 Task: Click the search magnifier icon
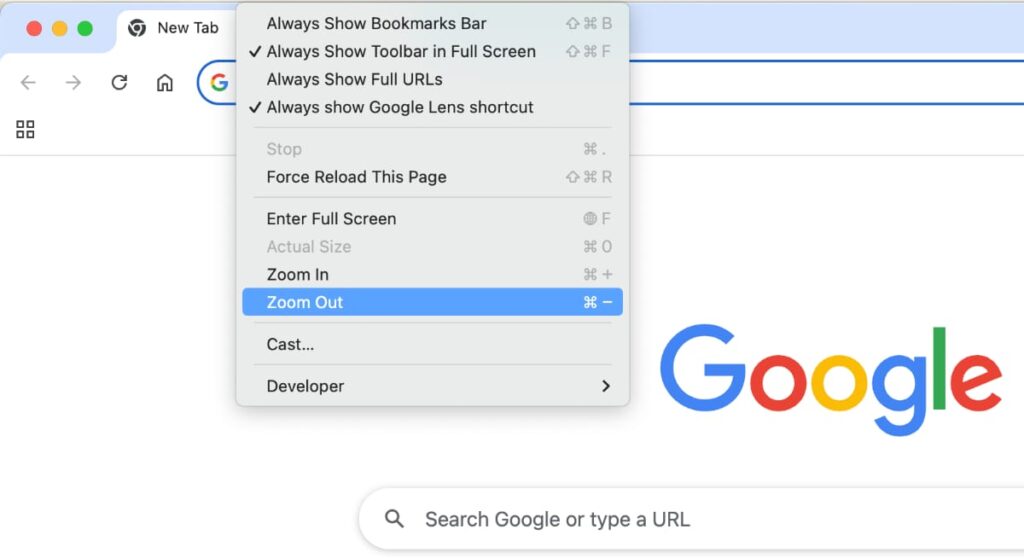click(395, 519)
